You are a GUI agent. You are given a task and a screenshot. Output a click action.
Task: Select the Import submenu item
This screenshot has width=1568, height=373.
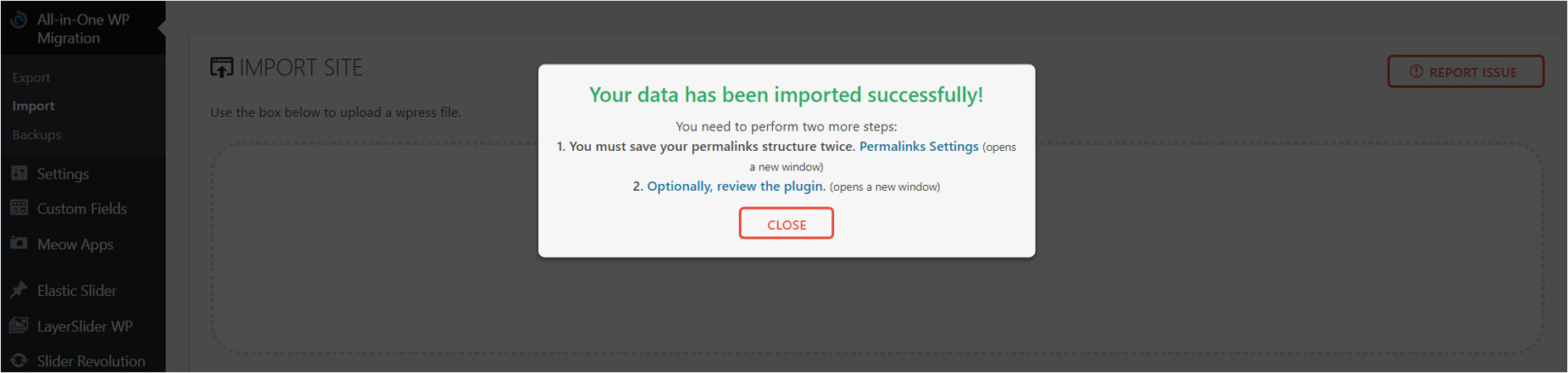[x=33, y=106]
